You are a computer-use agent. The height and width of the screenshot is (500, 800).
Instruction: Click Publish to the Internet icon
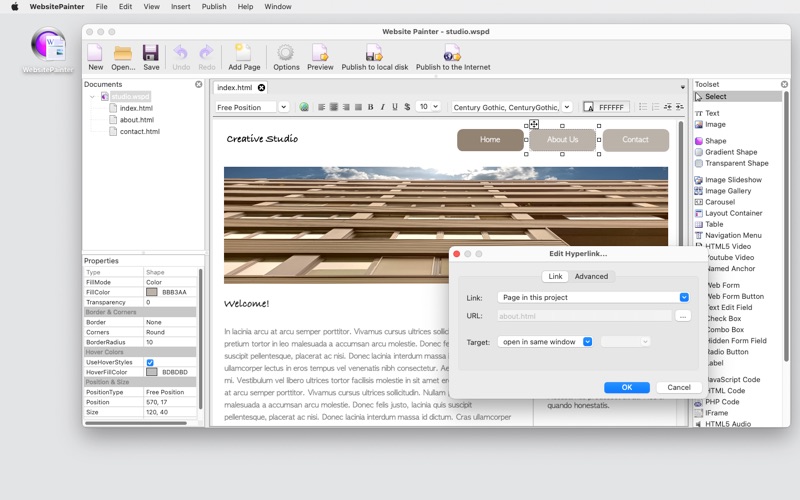(x=452, y=53)
